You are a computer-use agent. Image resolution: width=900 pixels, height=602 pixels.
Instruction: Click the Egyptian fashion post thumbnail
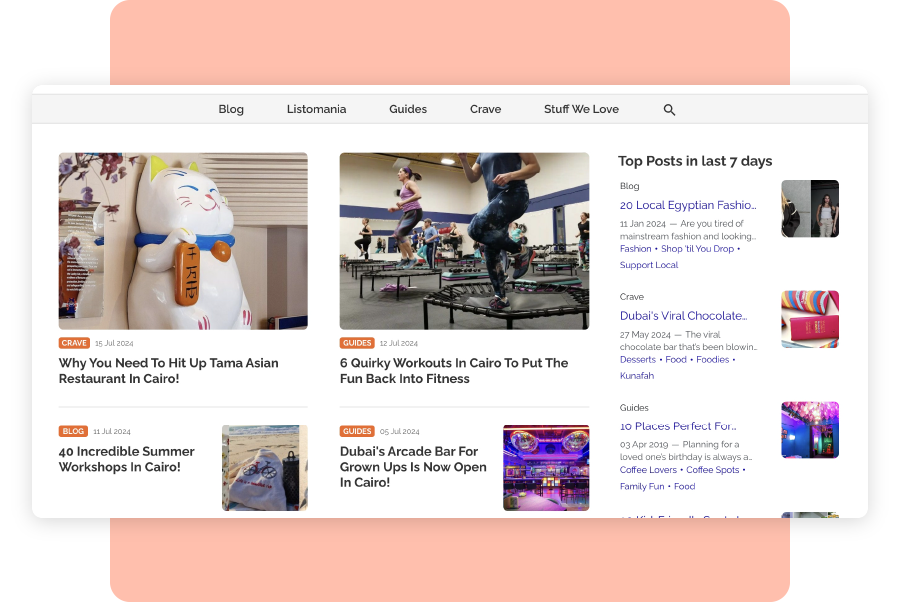tap(810, 208)
